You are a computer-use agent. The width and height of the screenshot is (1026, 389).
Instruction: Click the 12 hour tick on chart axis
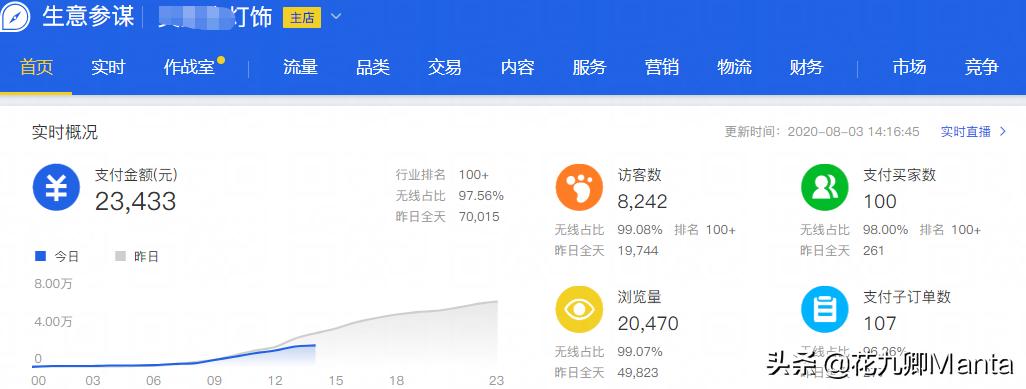click(x=275, y=380)
